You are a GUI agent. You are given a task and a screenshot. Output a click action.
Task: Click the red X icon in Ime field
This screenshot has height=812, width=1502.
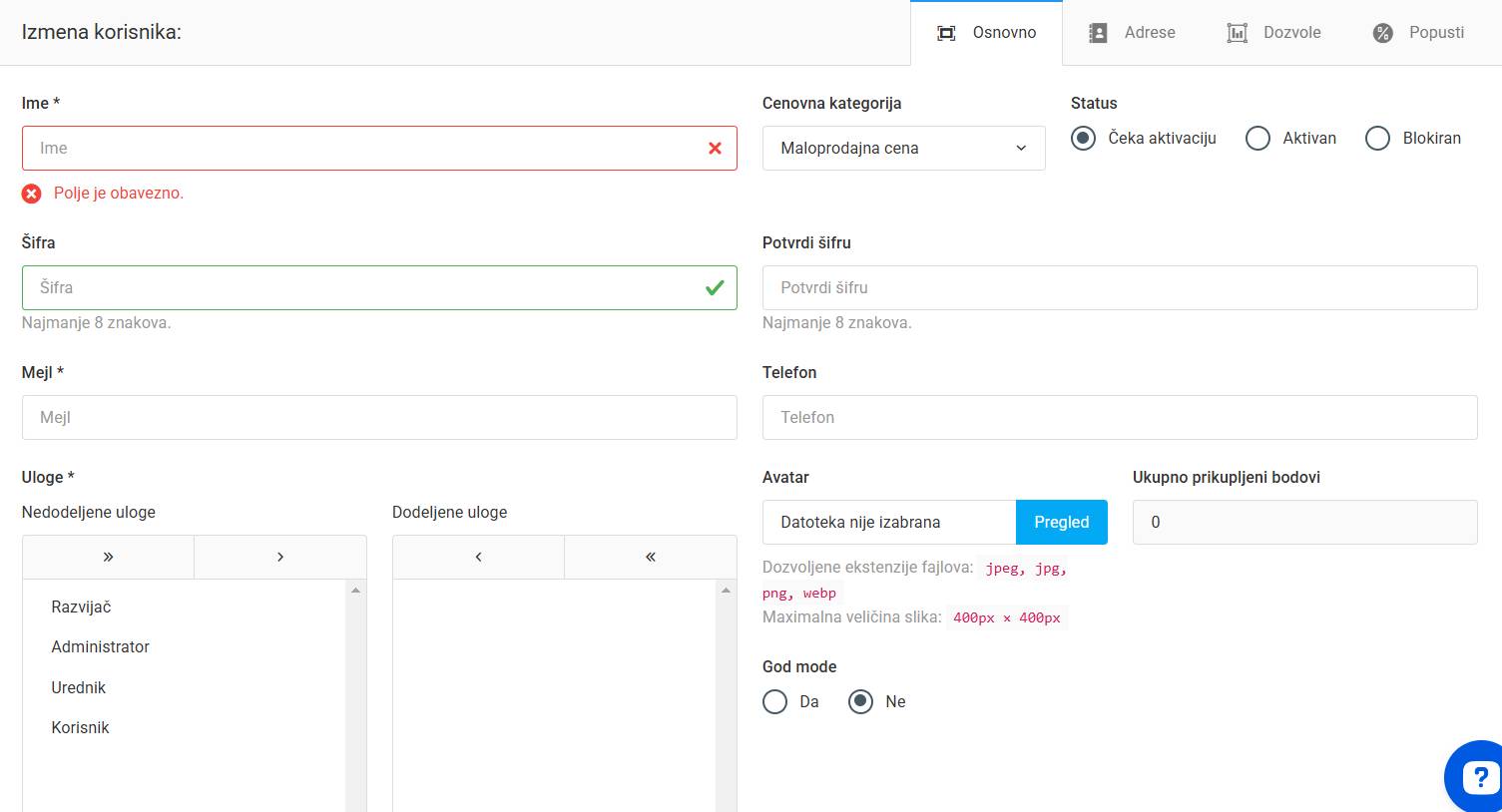point(715,148)
